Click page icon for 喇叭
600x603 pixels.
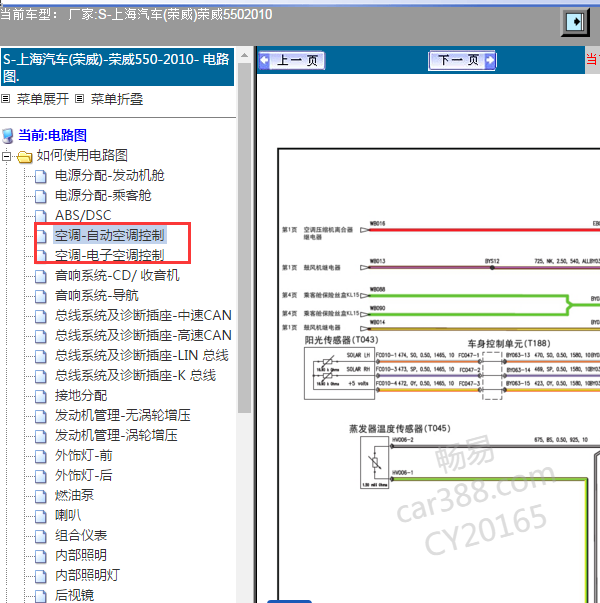click(41, 516)
